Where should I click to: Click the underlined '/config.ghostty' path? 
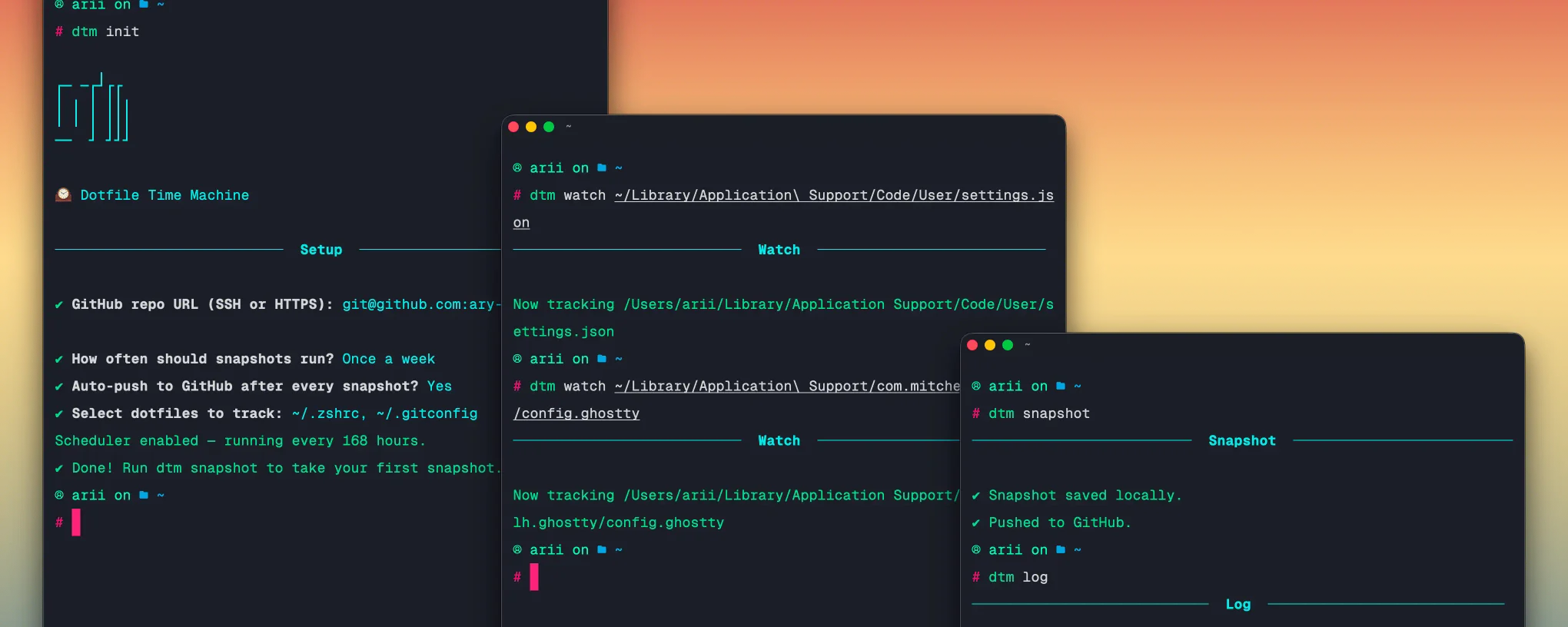(576, 413)
